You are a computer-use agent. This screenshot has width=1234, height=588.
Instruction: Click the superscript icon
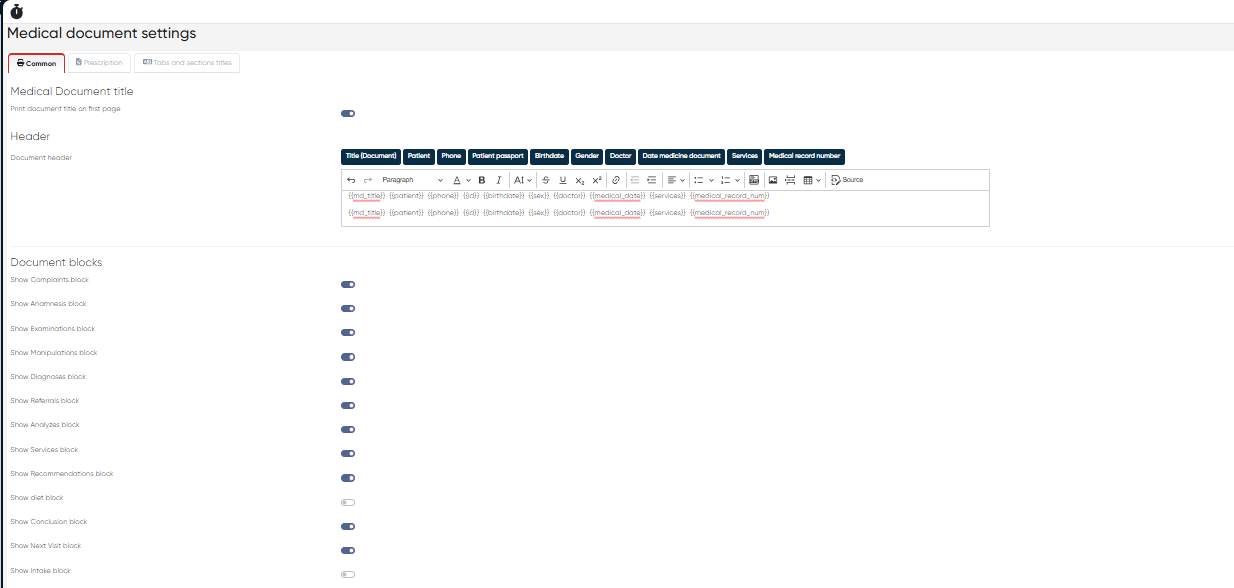click(597, 180)
